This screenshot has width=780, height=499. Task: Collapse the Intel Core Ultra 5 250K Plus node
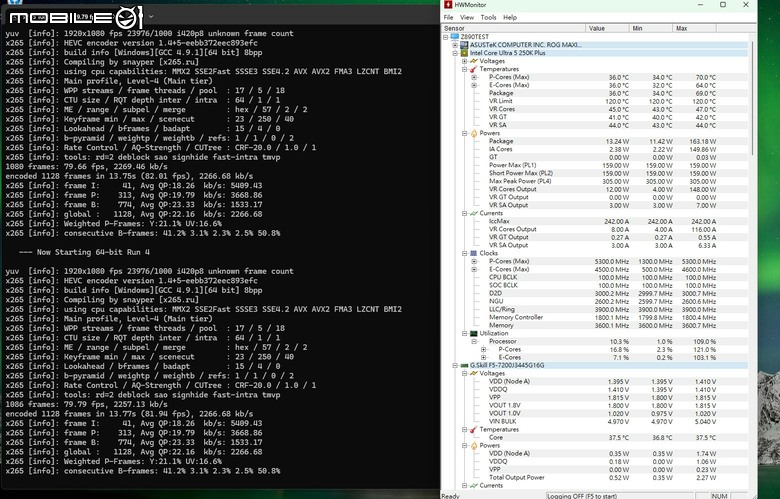455,53
